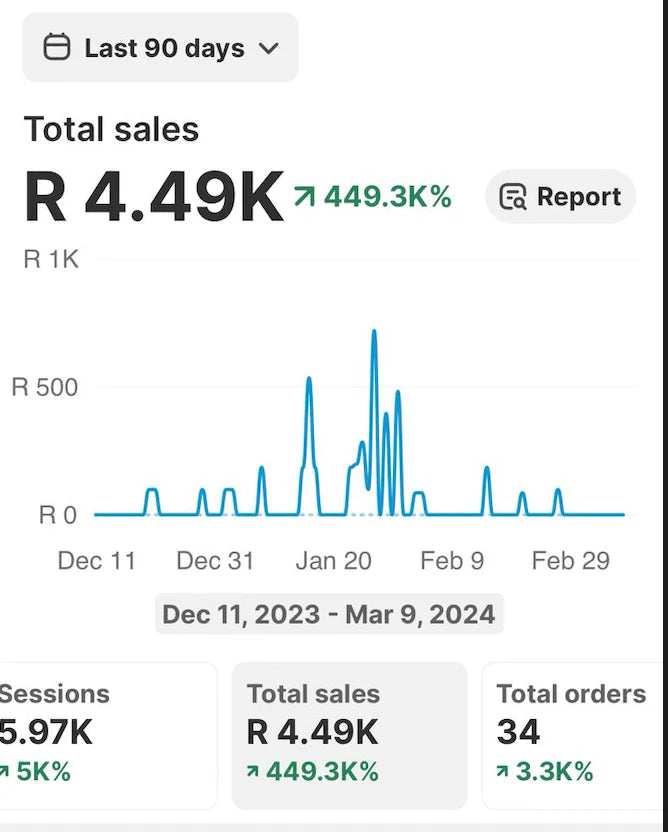Click the Feb 29 axis label
The width and height of the screenshot is (668, 832).
point(570,560)
